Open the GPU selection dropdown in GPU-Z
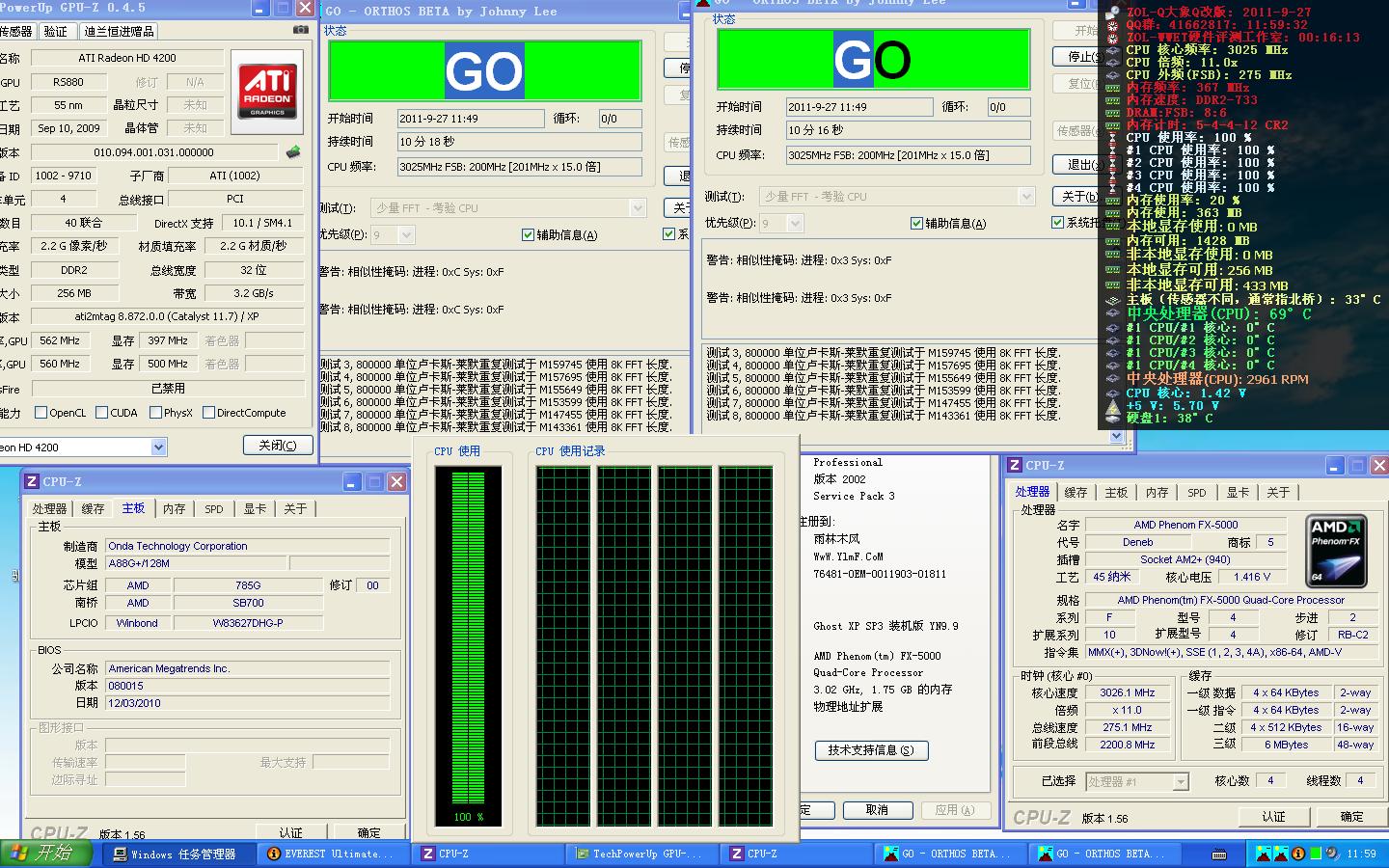Image resolution: width=1389 pixels, height=868 pixels. point(158,447)
